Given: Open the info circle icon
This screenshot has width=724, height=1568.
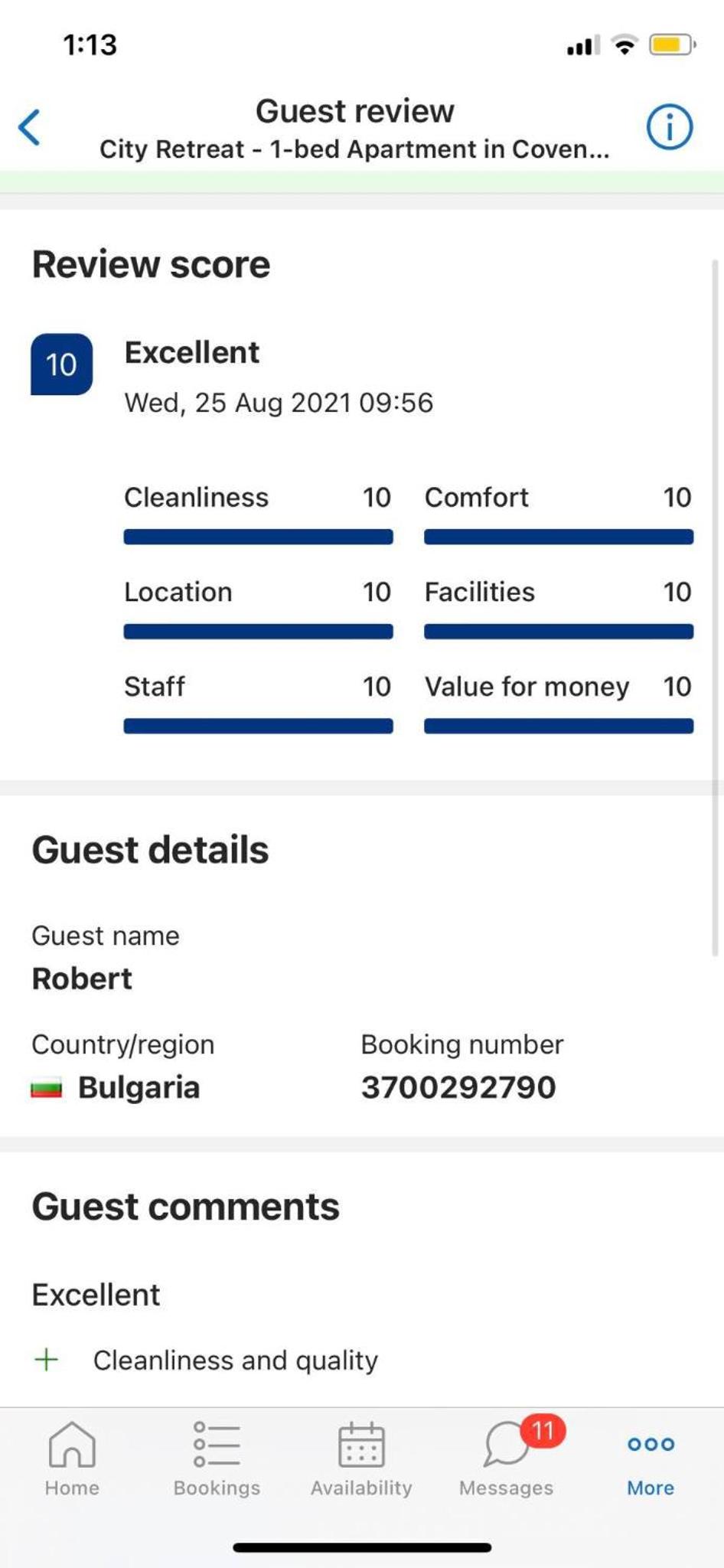Looking at the screenshot, I should pyautogui.click(x=670, y=127).
